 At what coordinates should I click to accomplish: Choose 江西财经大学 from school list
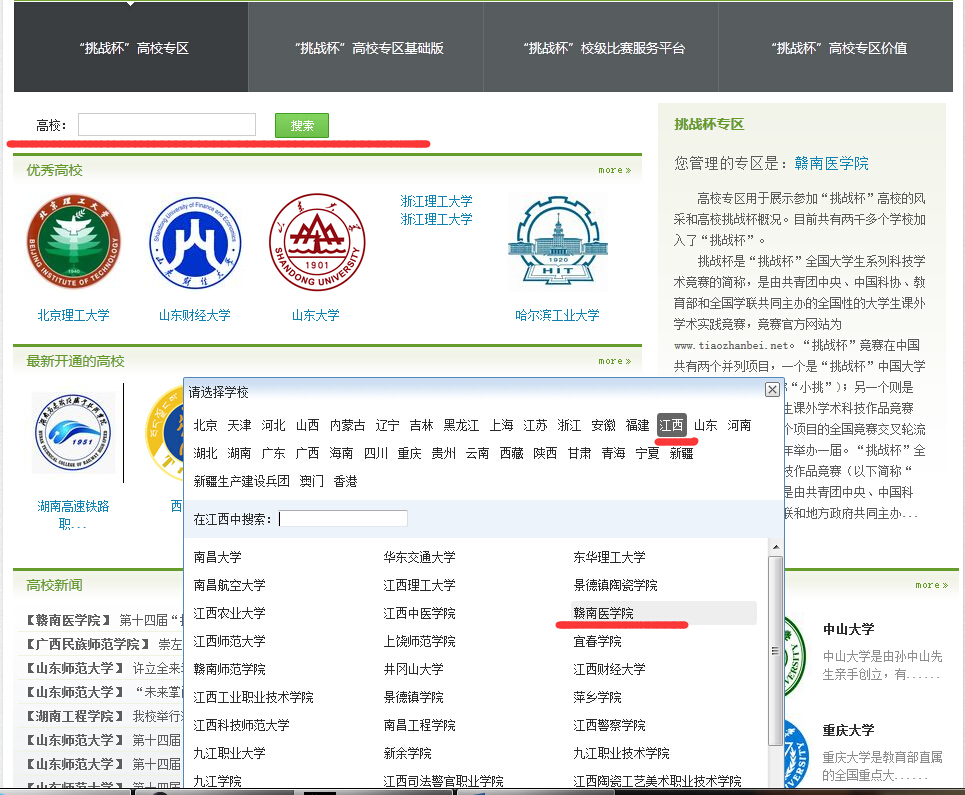click(609, 669)
